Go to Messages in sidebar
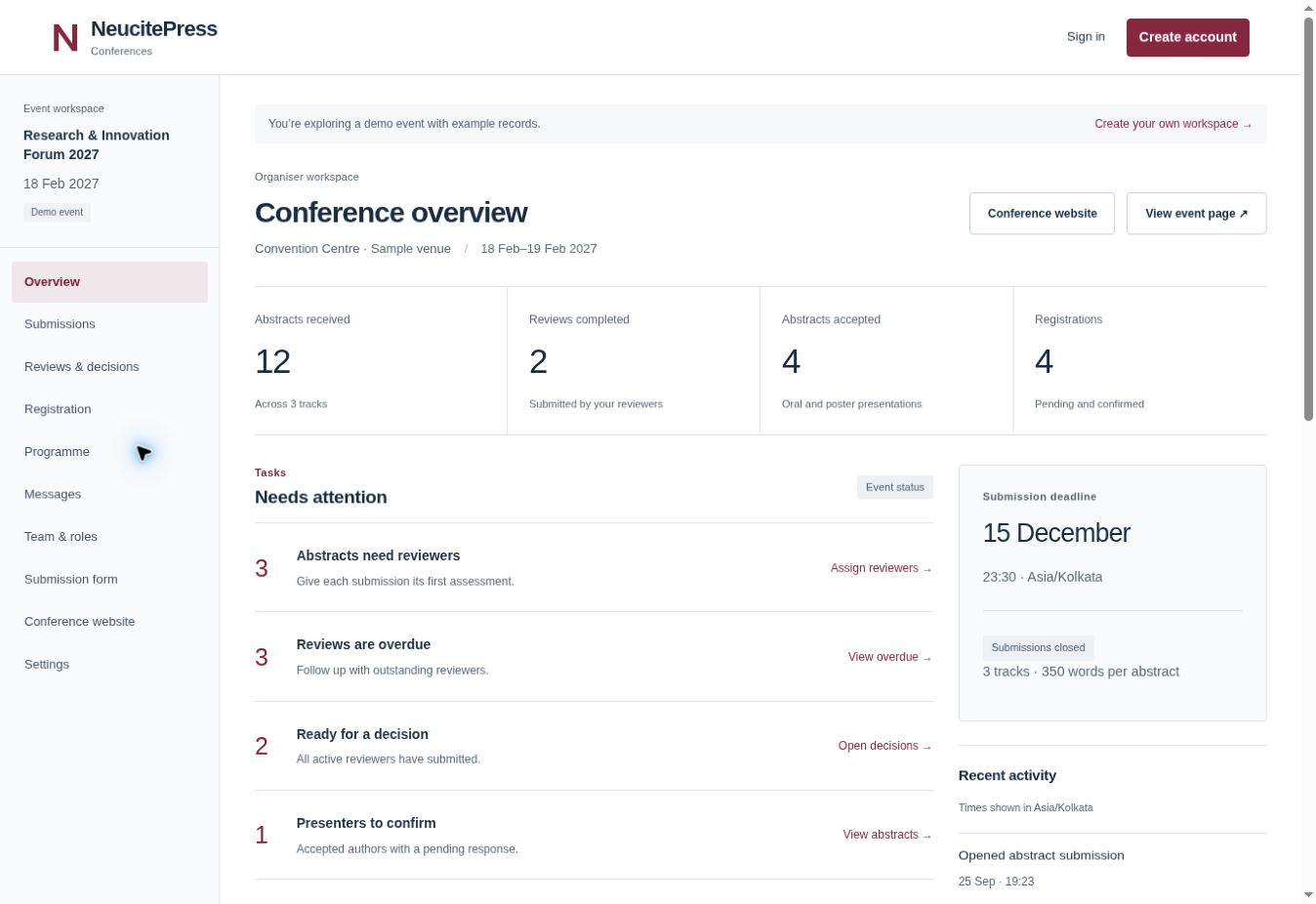 tap(109, 494)
